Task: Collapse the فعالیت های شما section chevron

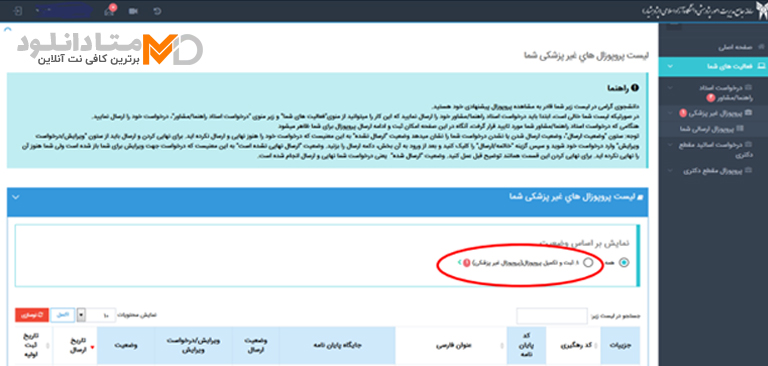Action: point(670,66)
